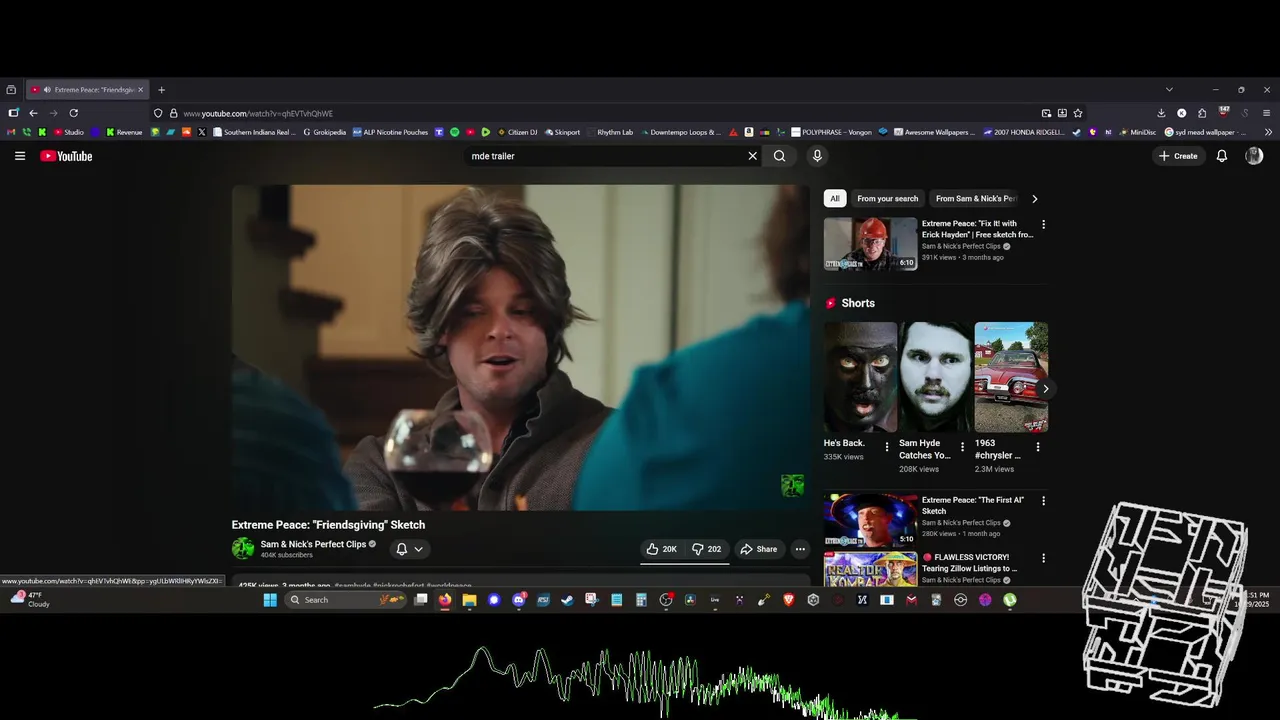Open the browser application hamburger menu
Screen dimensions: 1280x720
1266,113
